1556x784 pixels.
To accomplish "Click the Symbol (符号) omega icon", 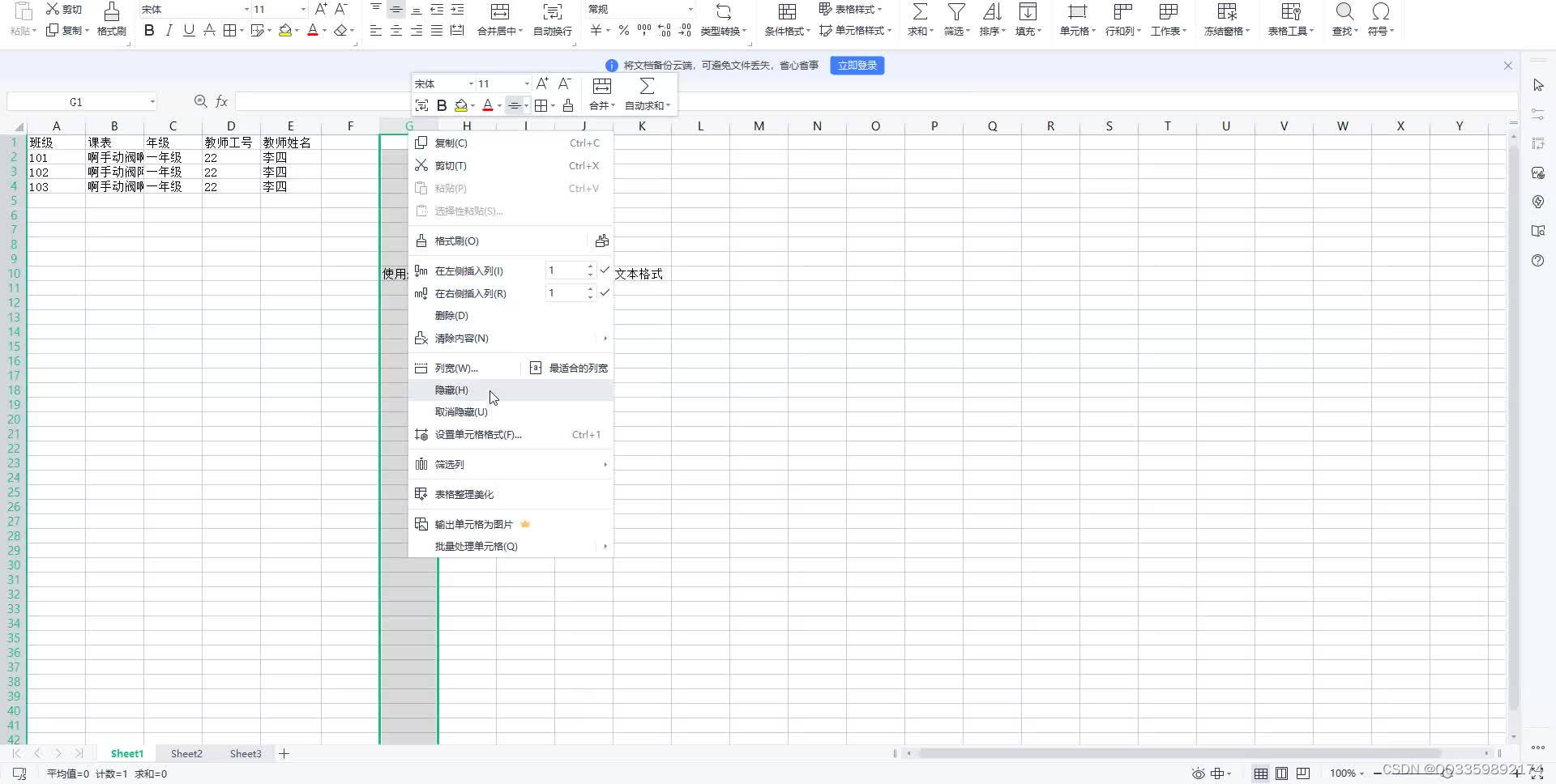I will click(1380, 12).
